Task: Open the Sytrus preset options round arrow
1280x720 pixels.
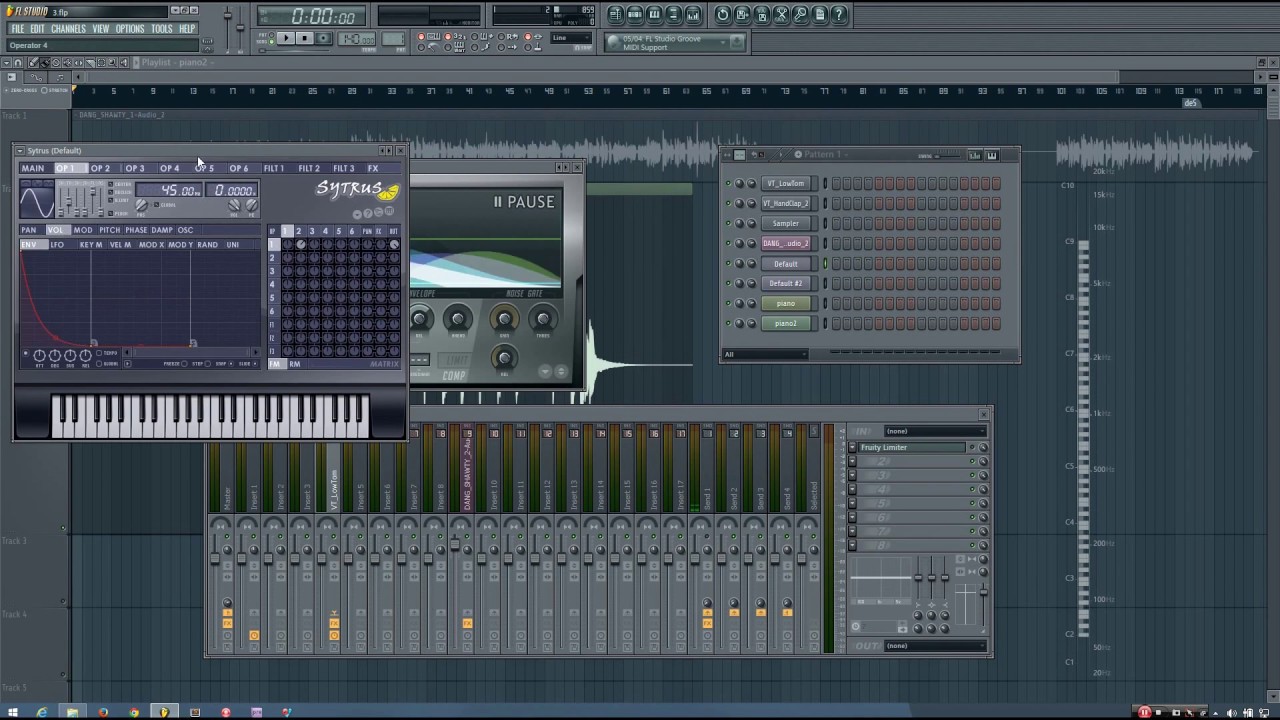Action: [x=357, y=214]
